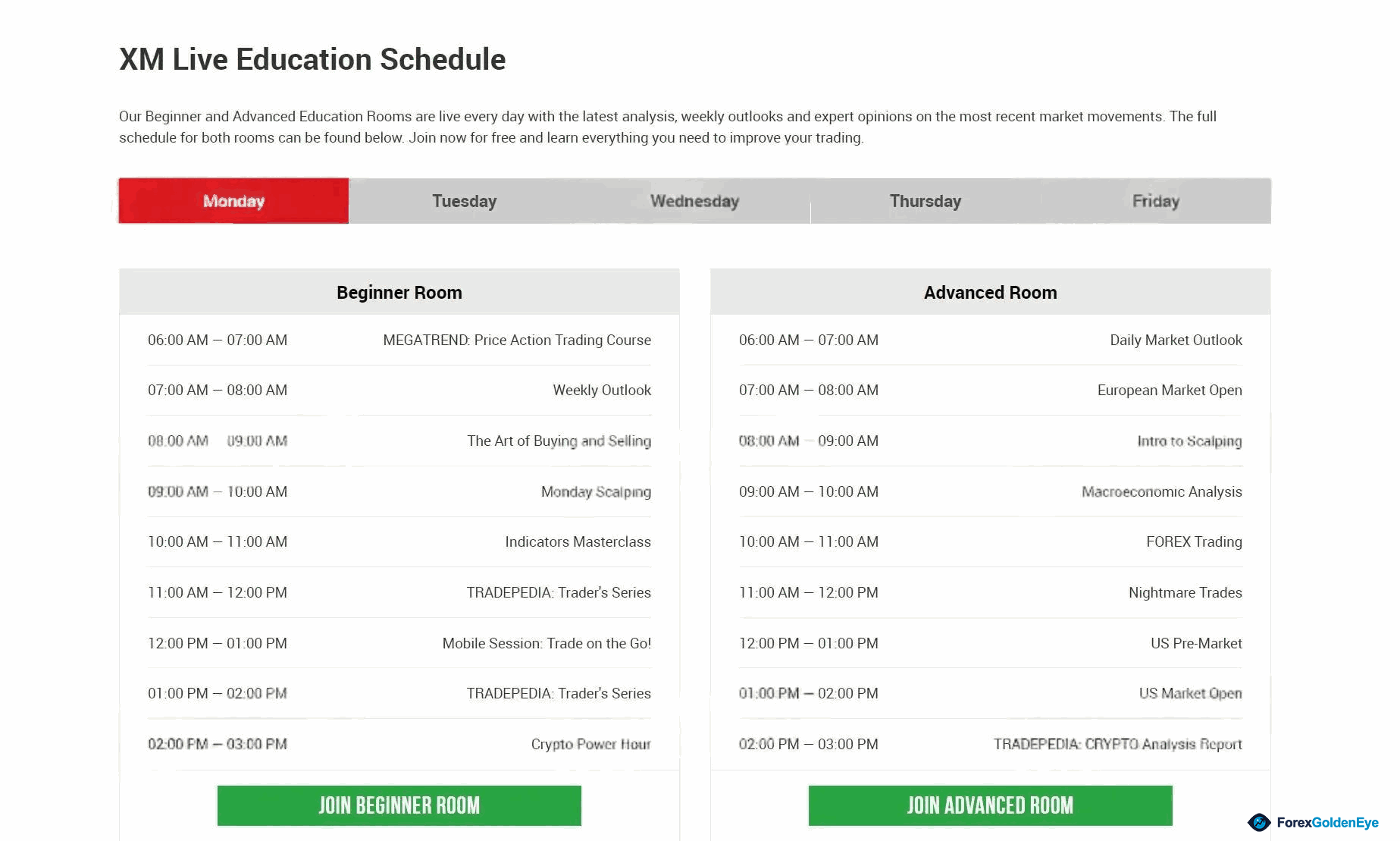Select The Art of Buying and Selling

pos(559,441)
